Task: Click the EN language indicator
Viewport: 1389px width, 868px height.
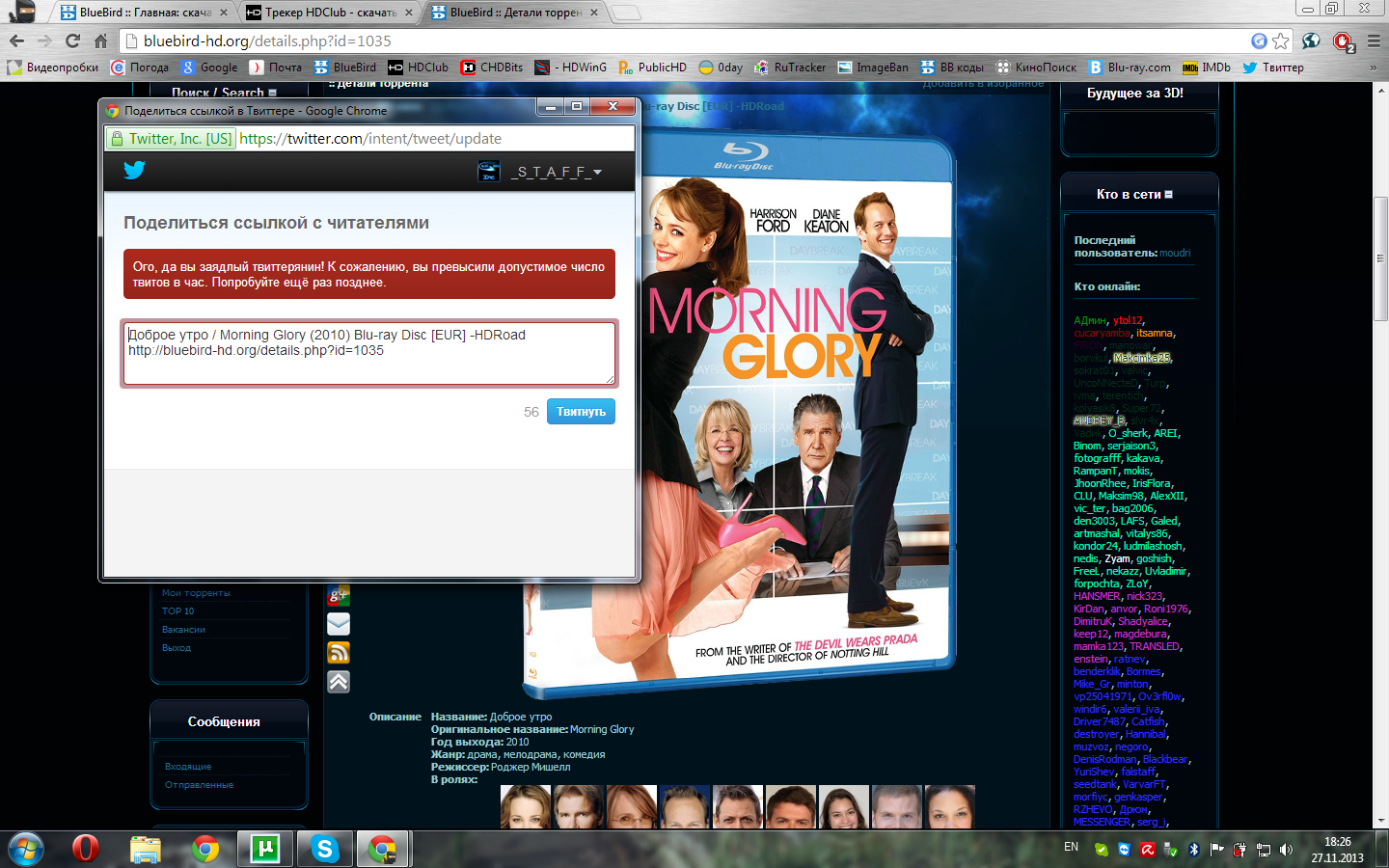Action: (x=1071, y=847)
